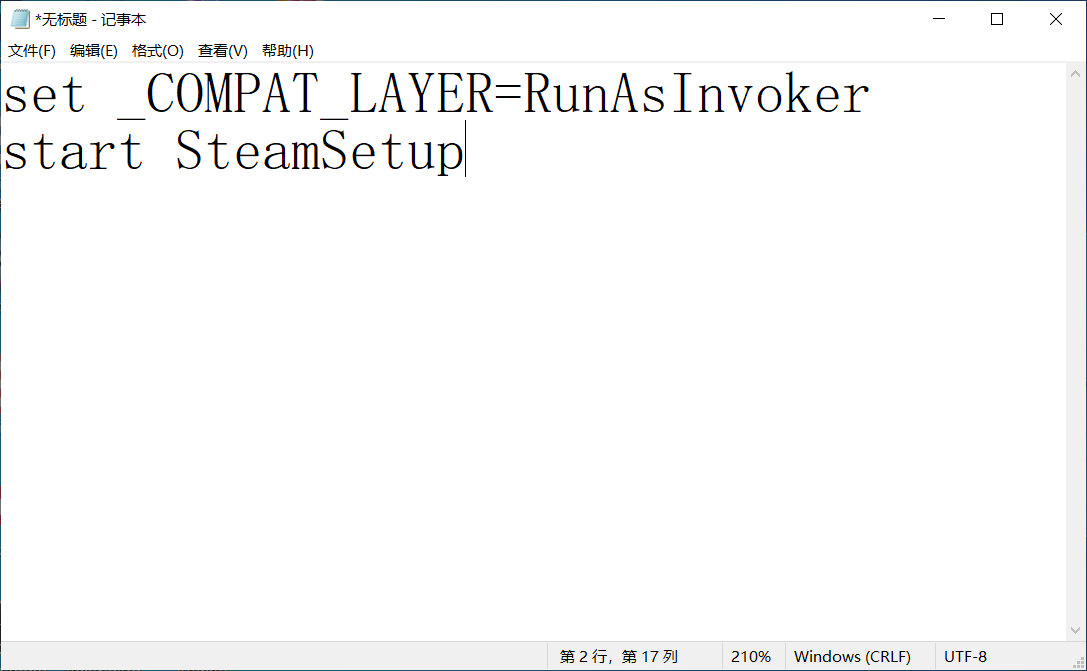The image size is (1087, 671).
Task: Click the scrollbar down arrow
Action: click(x=1075, y=630)
